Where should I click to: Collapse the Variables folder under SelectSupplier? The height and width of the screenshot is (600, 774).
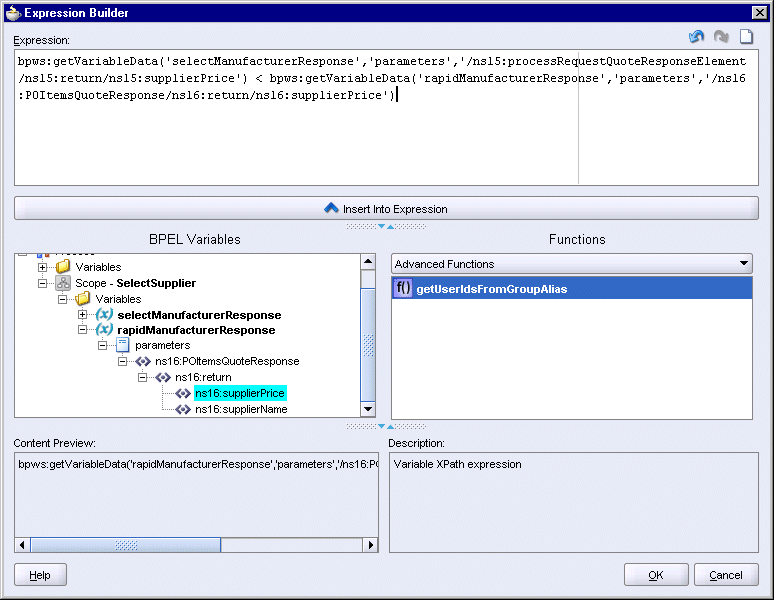[63, 300]
